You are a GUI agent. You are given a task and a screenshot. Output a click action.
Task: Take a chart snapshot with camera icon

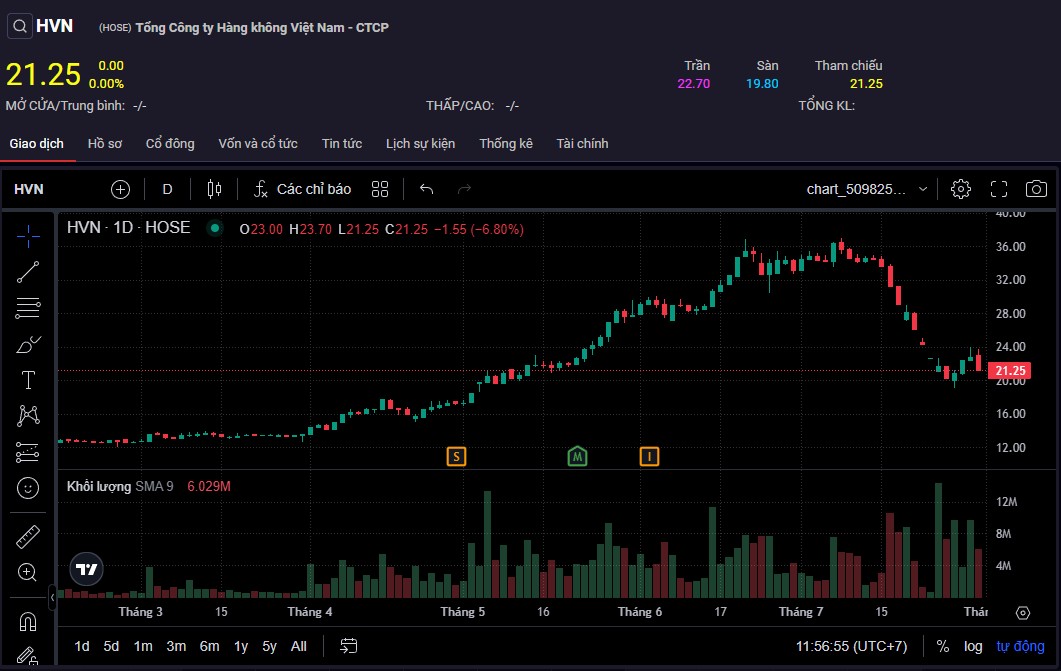tap(1037, 189)
